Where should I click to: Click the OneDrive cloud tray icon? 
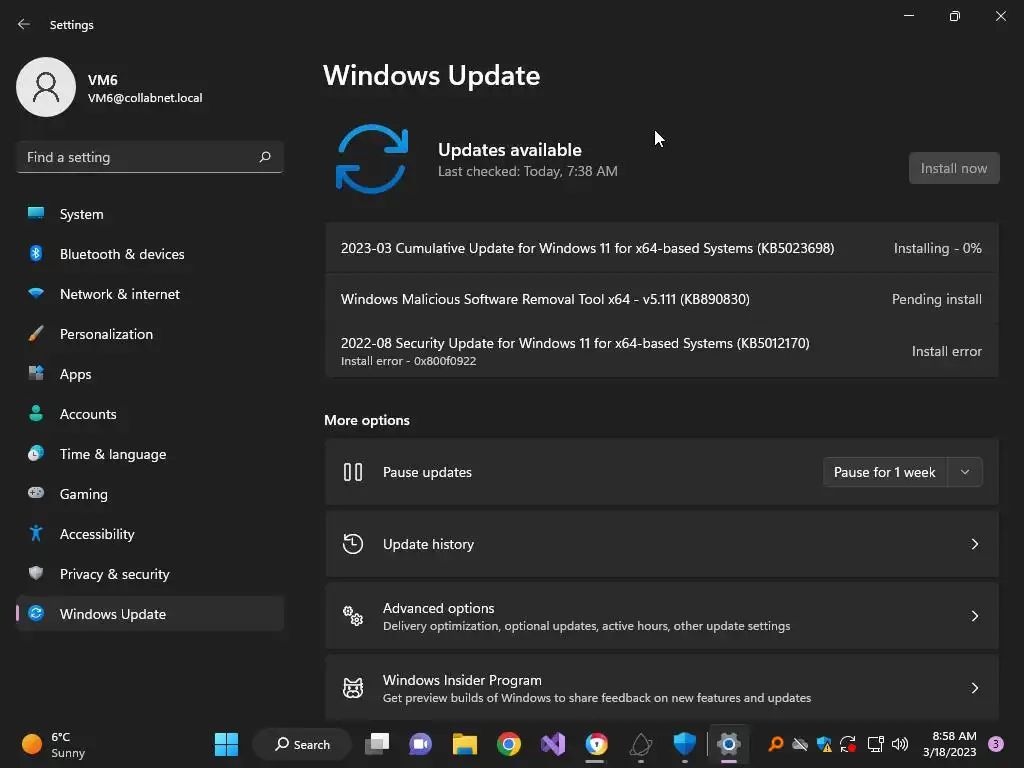[800, 744]
